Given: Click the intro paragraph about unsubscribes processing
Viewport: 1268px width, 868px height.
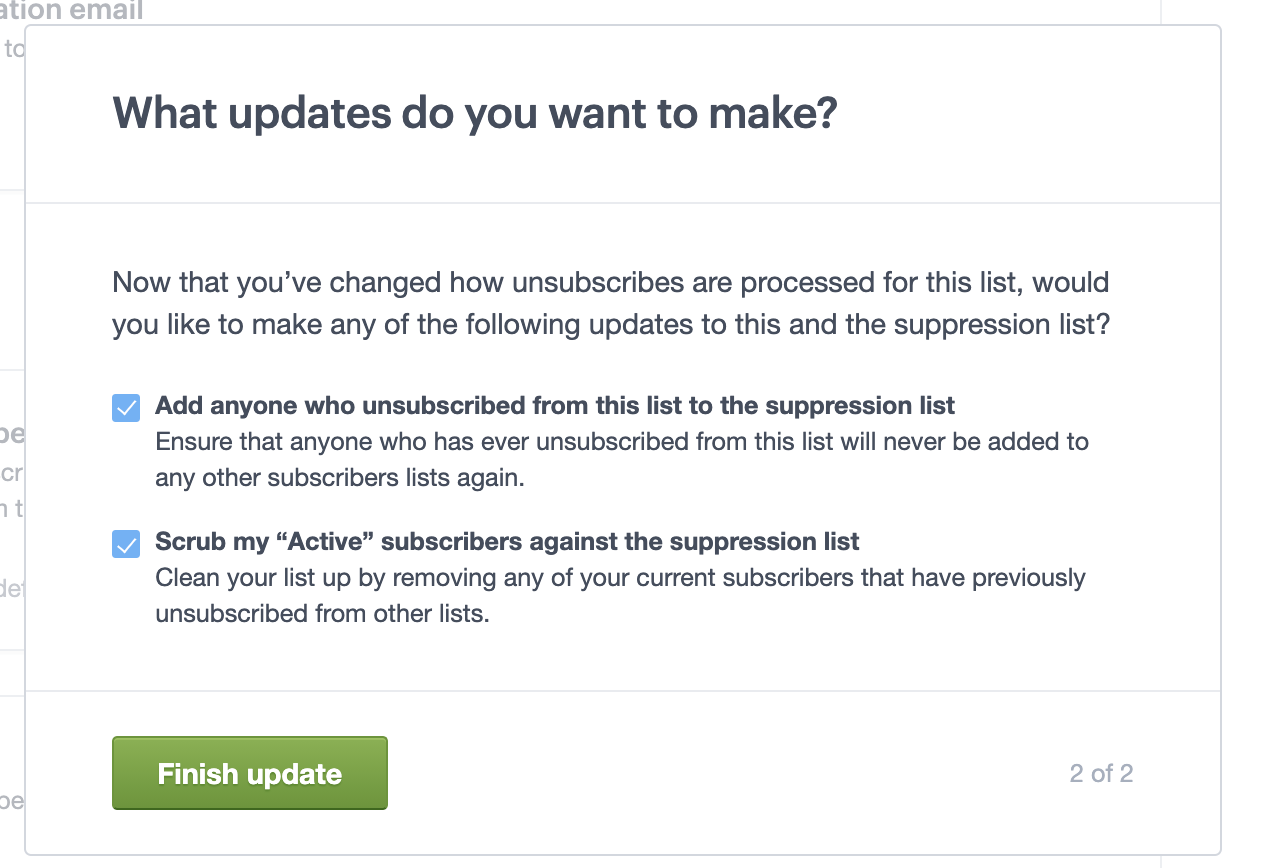Looking at the screenshot, I should coord(610,300).
